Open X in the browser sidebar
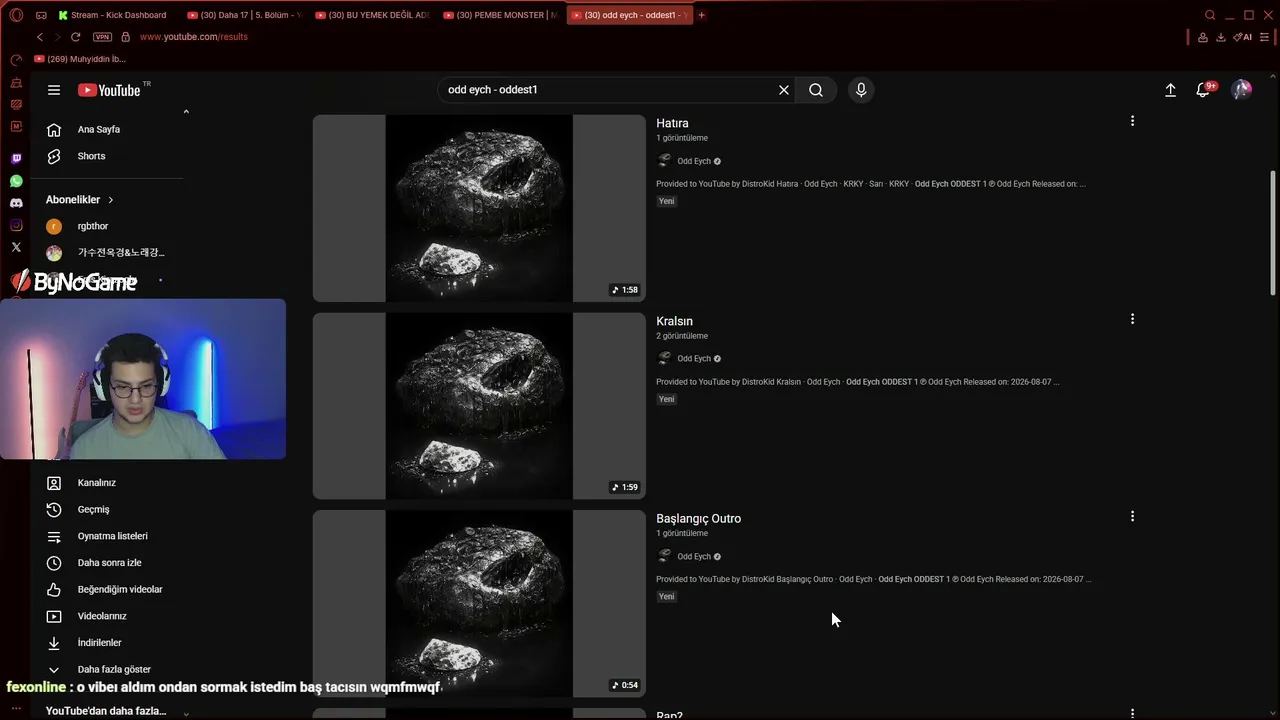Image resolution: width=1280 pixels, height=720 pixels. click(x=16, y=247)
